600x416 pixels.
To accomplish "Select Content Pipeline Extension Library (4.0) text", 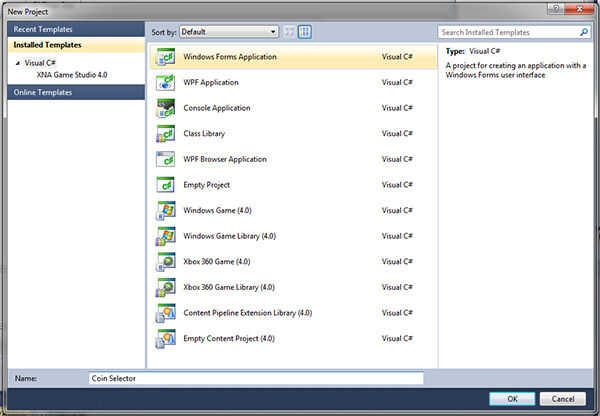I will [248, 313].
